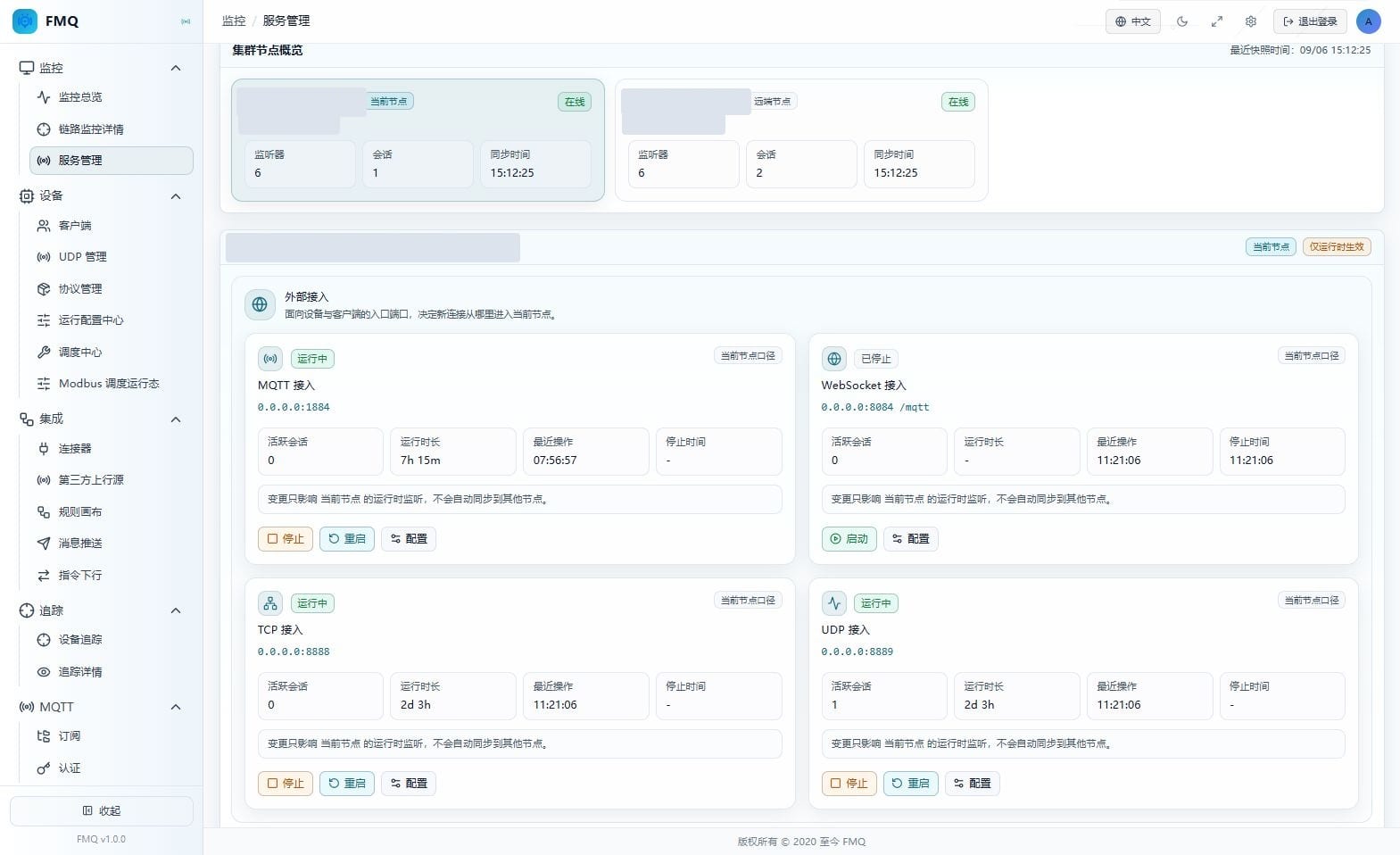
Task: Toggle dark mode moon icon
Action: [x=1182, y=21]
